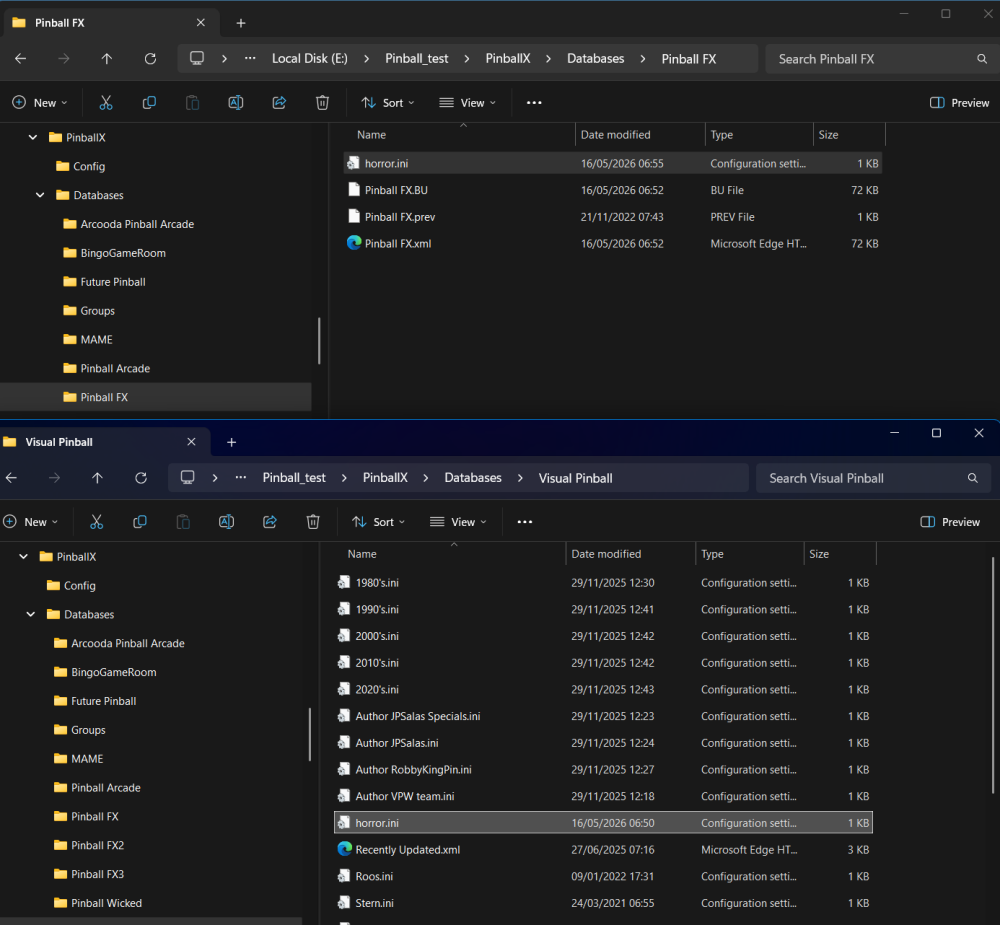Screen dimensions: 1000x925
Task: Click This PC icon in Pinball FX address bar
Action: pyautogui.click(x=197, y=58)
